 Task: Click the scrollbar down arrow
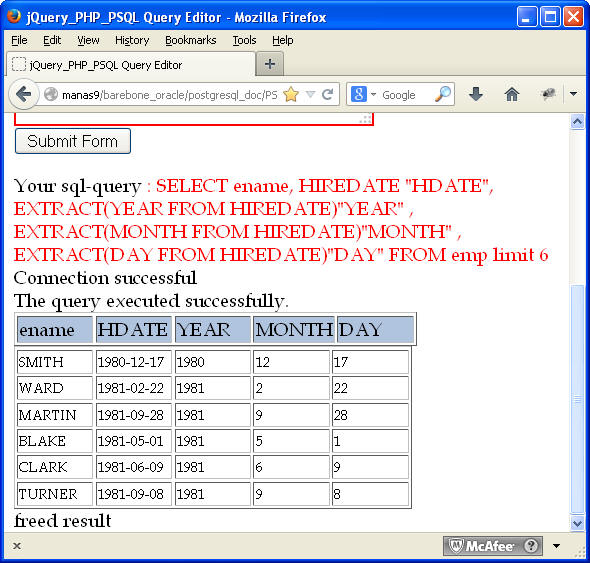coord(578,523)
